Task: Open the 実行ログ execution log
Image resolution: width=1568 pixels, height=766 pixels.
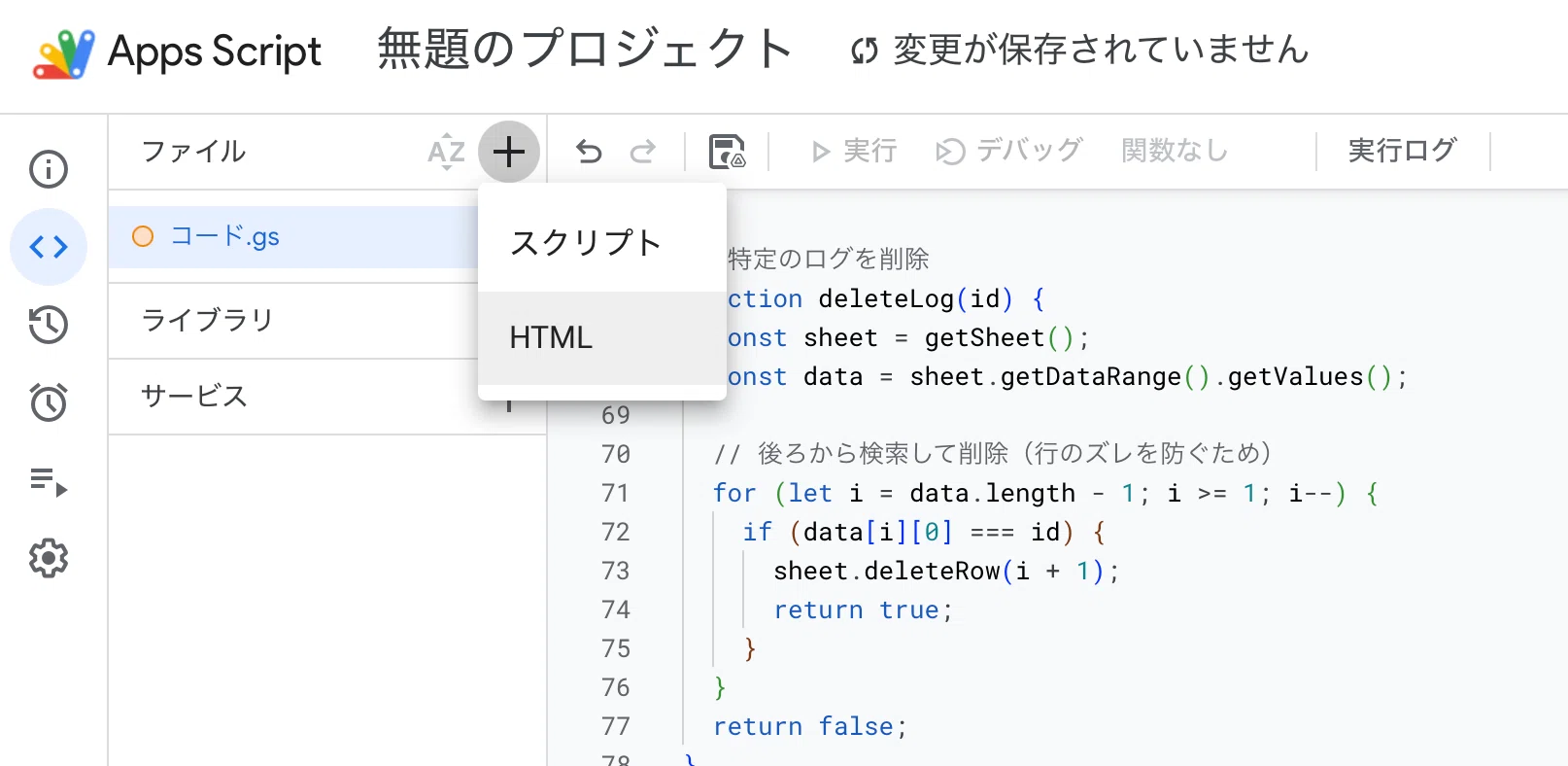Action: point(1403,152)
